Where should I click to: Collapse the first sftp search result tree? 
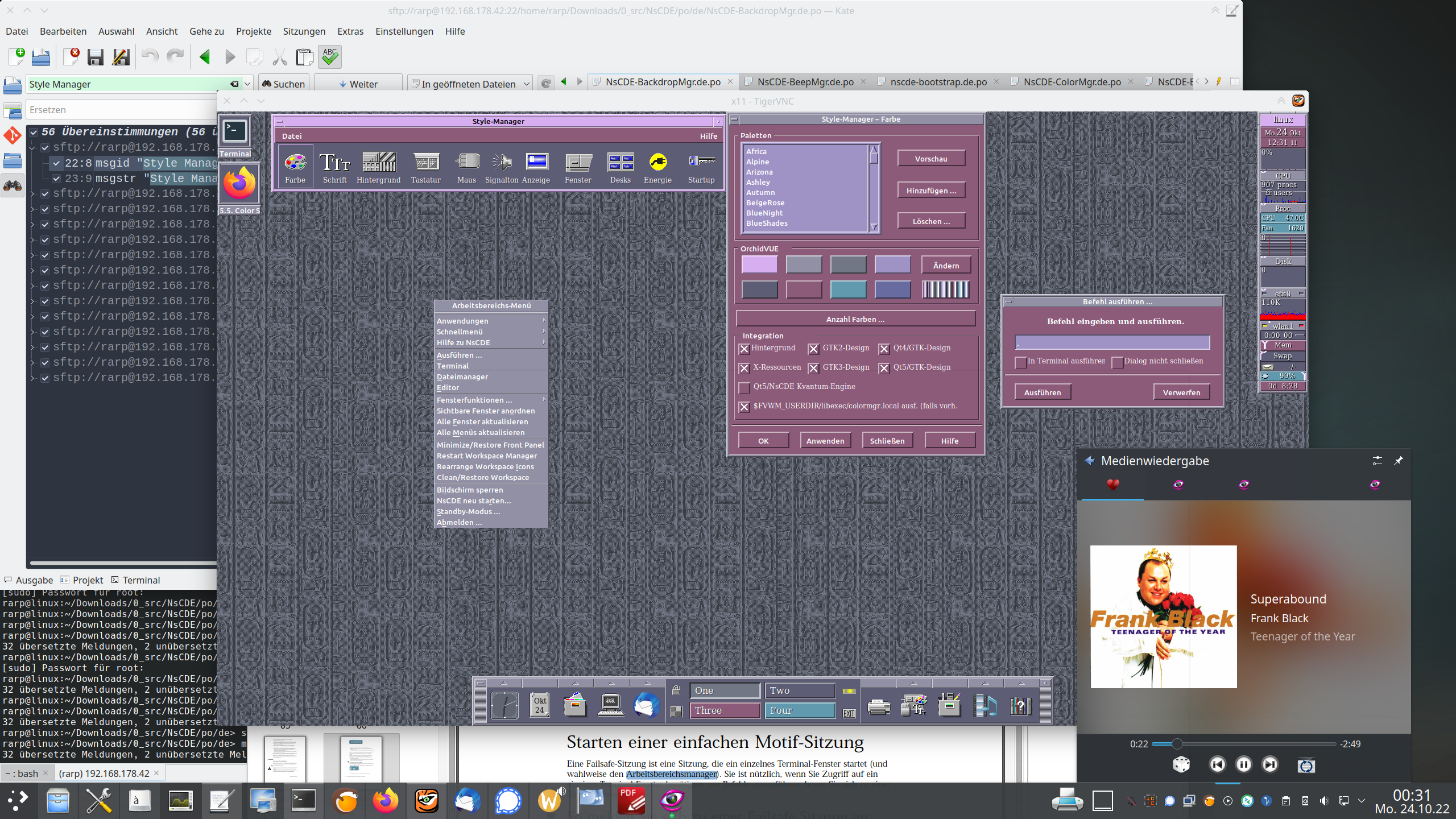pyautogui.click(x=33, y=147)
